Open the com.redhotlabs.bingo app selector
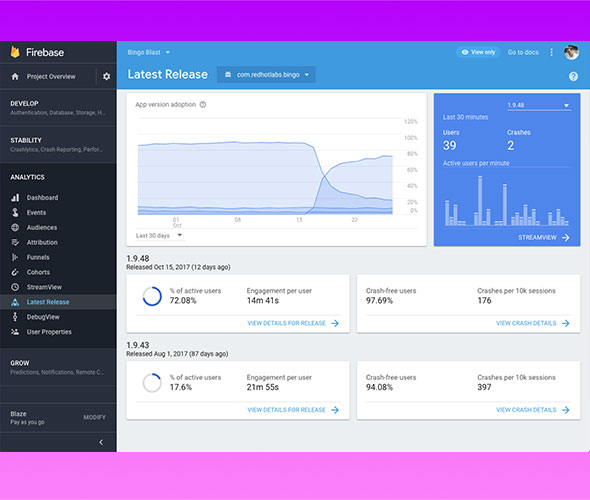Viewport: 590px width, 500px height. pos(266,74)
